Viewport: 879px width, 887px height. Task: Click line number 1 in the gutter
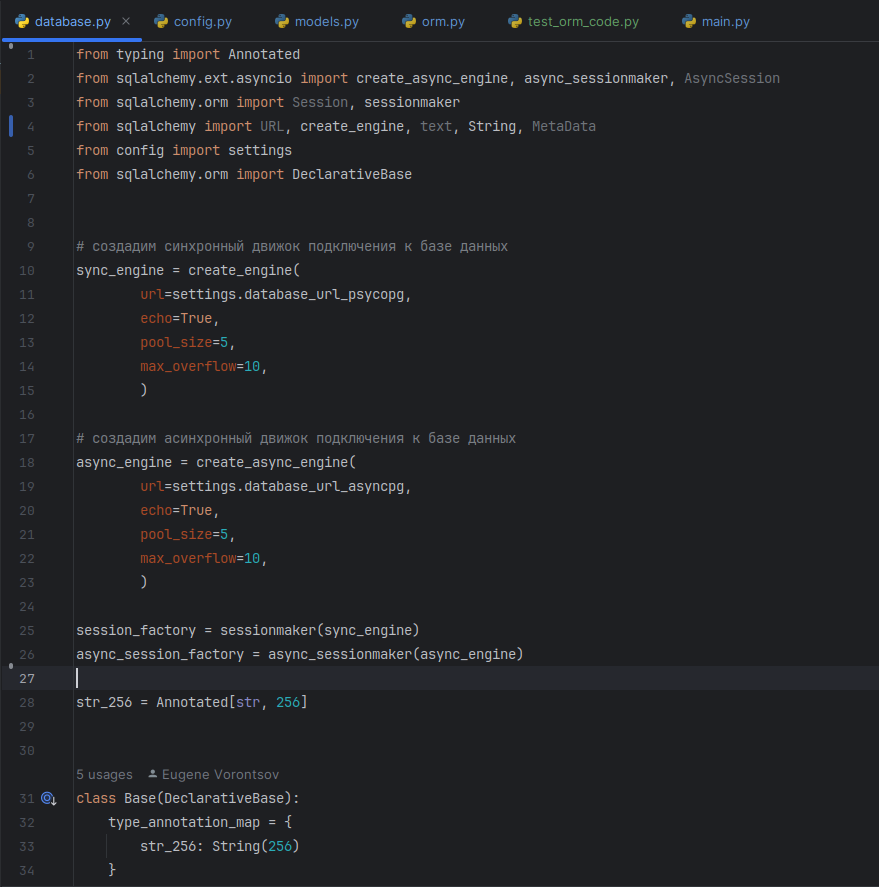coord(31,55)
